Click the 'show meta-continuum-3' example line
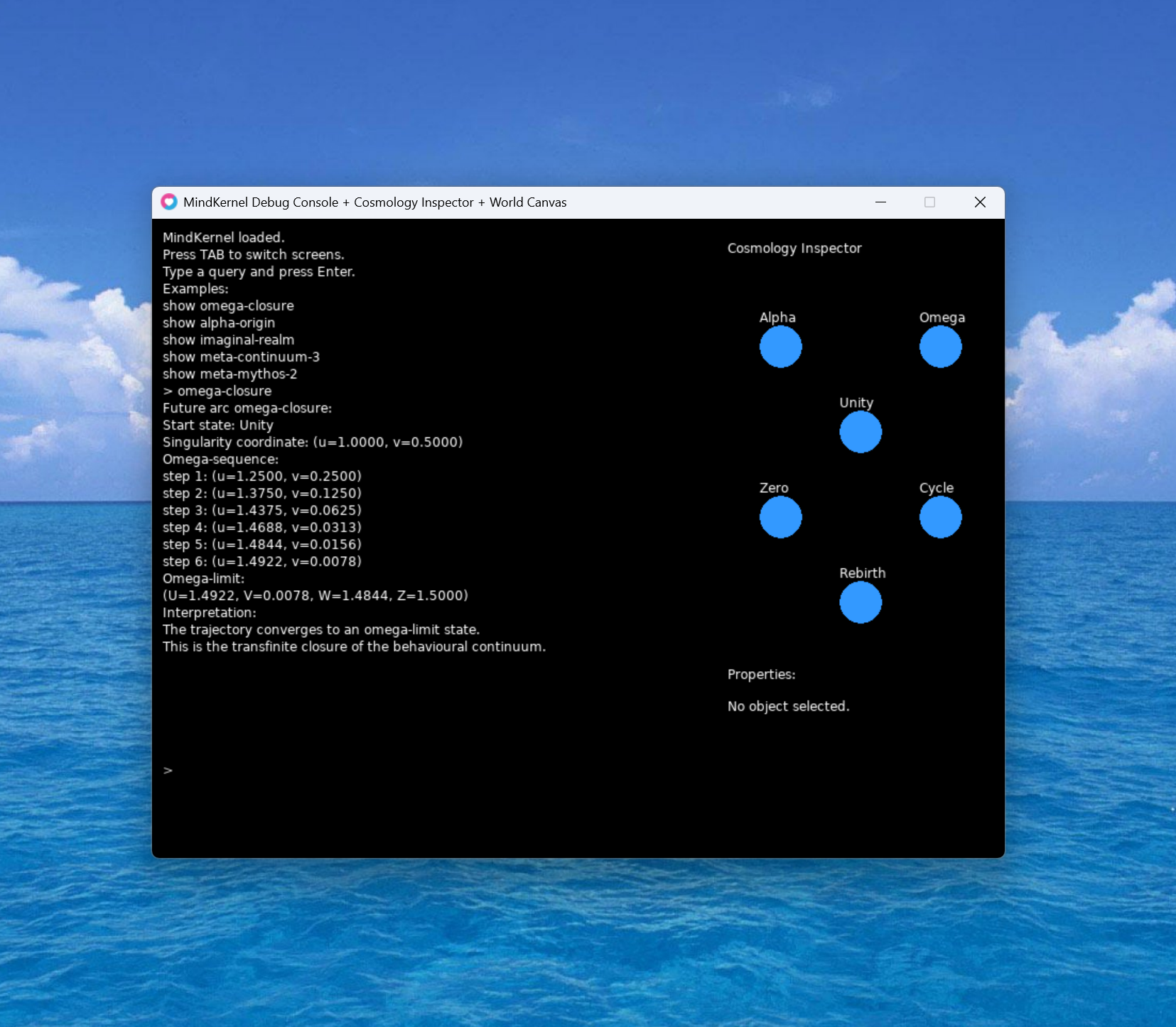This screenshot has height=1027, width=1176. click(x=241, y=357)
